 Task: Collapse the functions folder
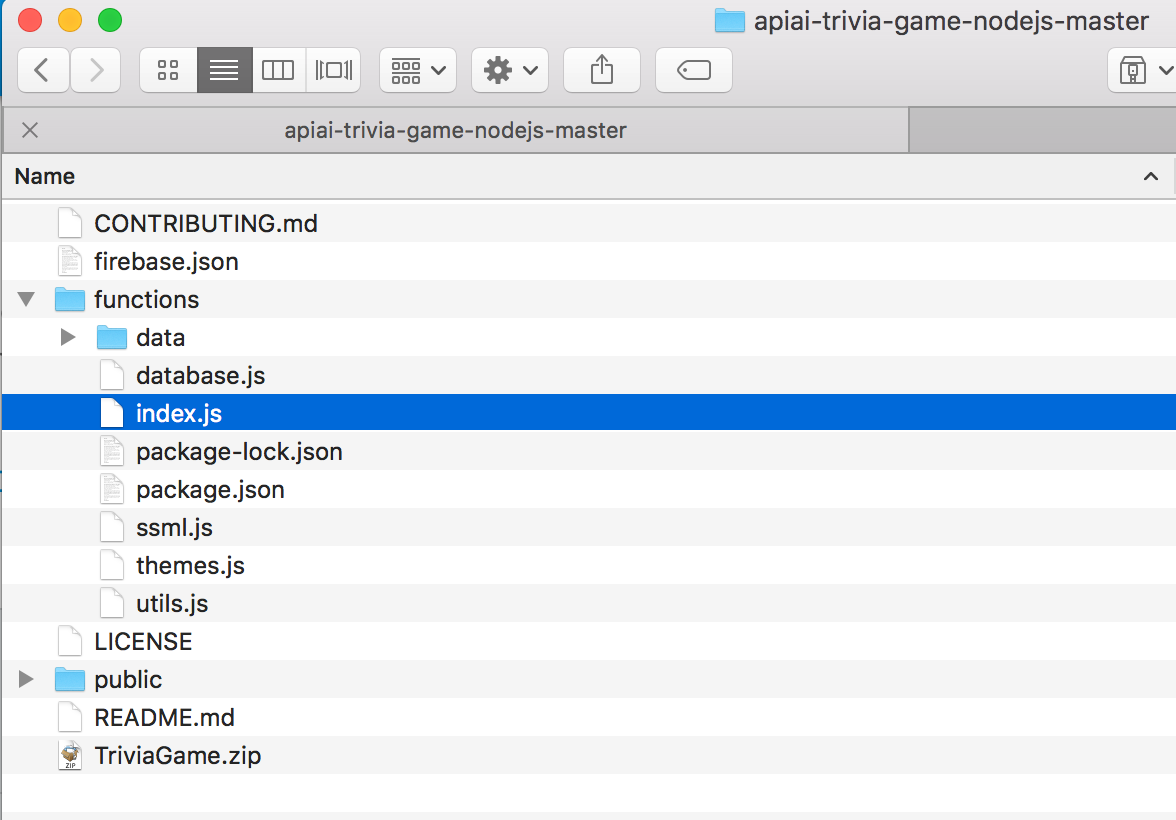pyautogui.click(x=26, y=299)
